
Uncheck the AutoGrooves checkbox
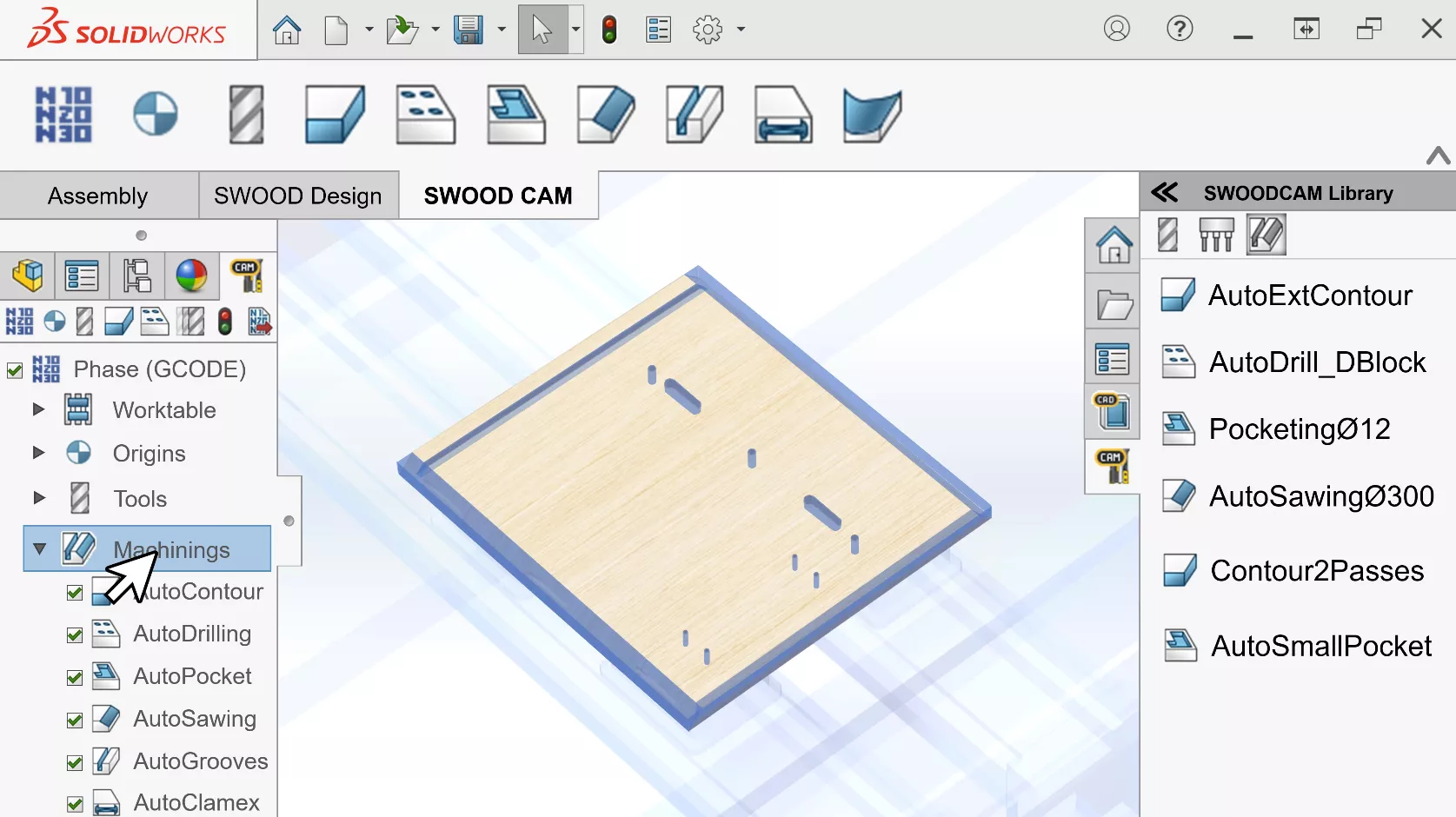tap(75, 763)
